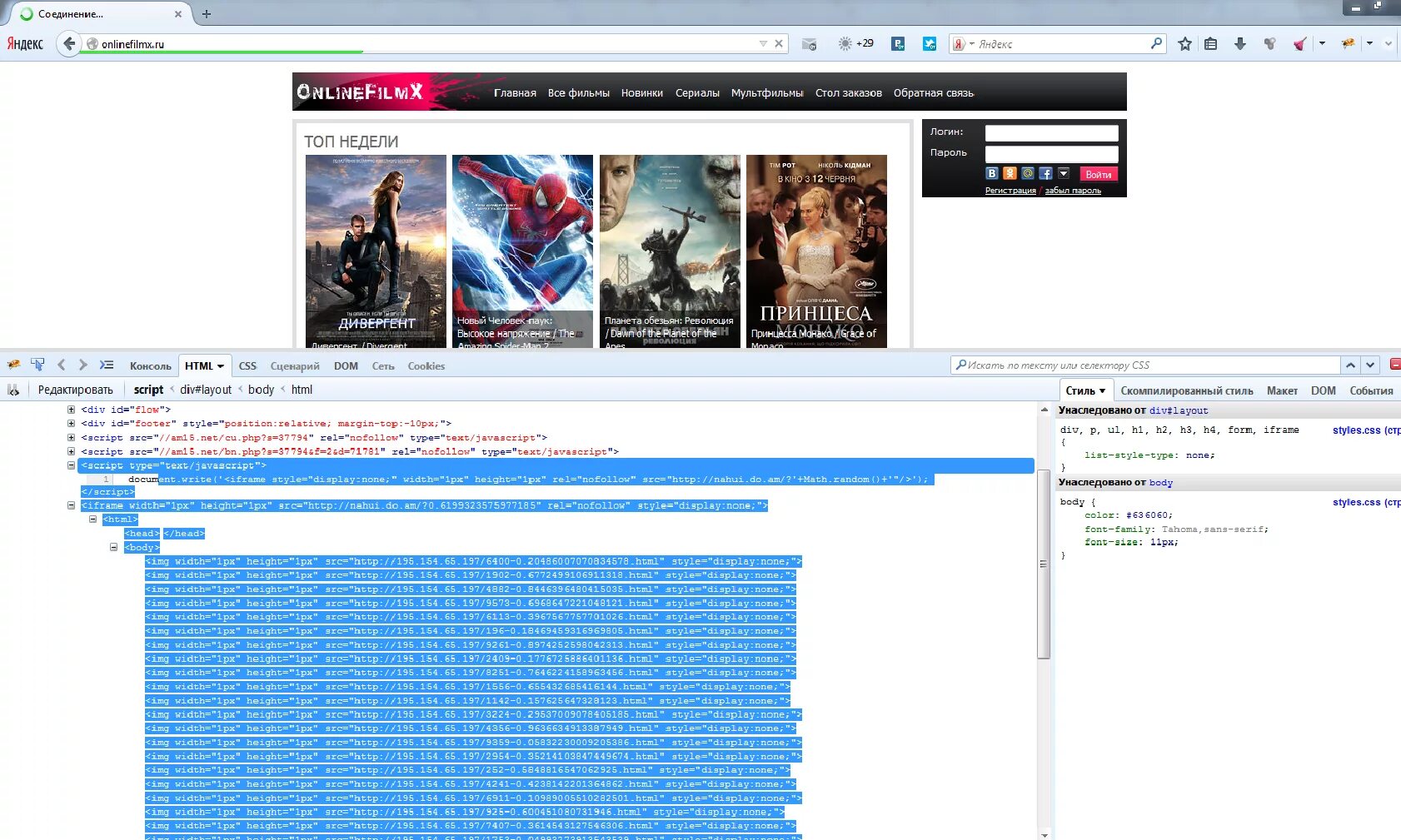
Task: Switch to Скомпилированный стиль side tab
Action: pyautogui.click(x=1187, y=391)
